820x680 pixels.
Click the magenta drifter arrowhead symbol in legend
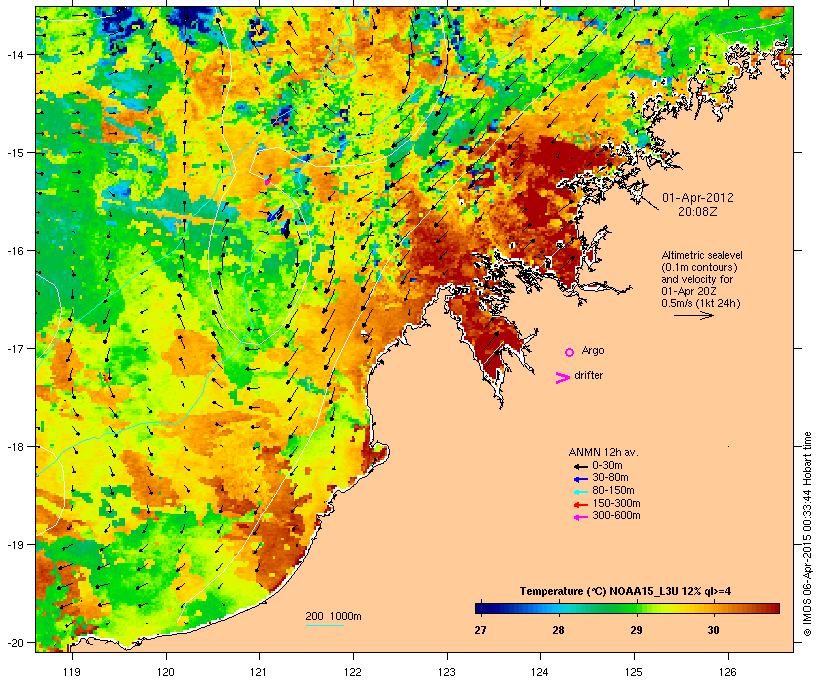coord(562,378)
